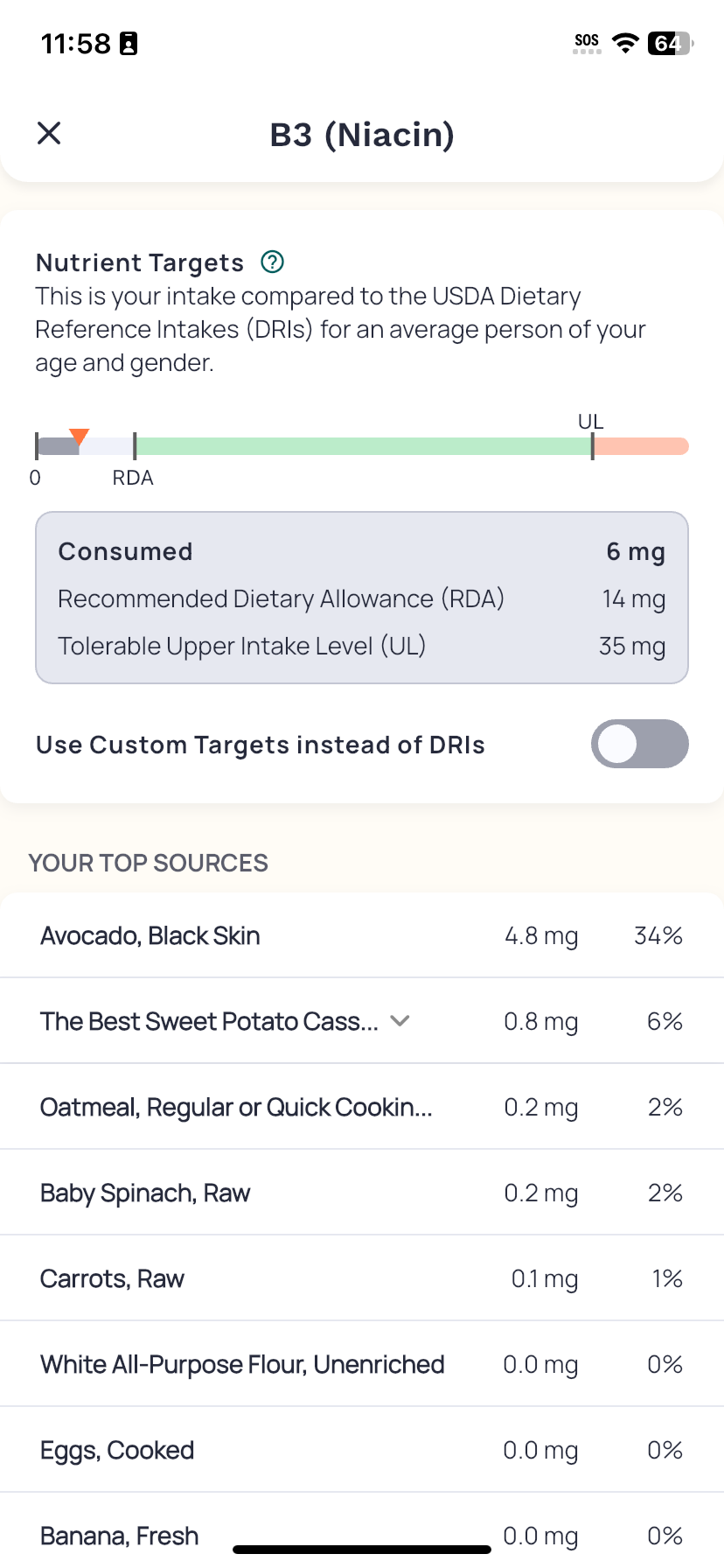Tap the Wi-Fi status icon
The height and width of the screenshot is (1568, 724).
(624, 43)
